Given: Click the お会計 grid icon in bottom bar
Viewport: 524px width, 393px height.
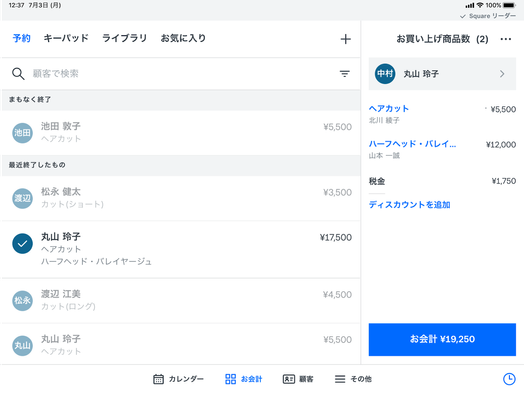Looking at the screenshot, I should pyautogui.click(x=231, y=379).
